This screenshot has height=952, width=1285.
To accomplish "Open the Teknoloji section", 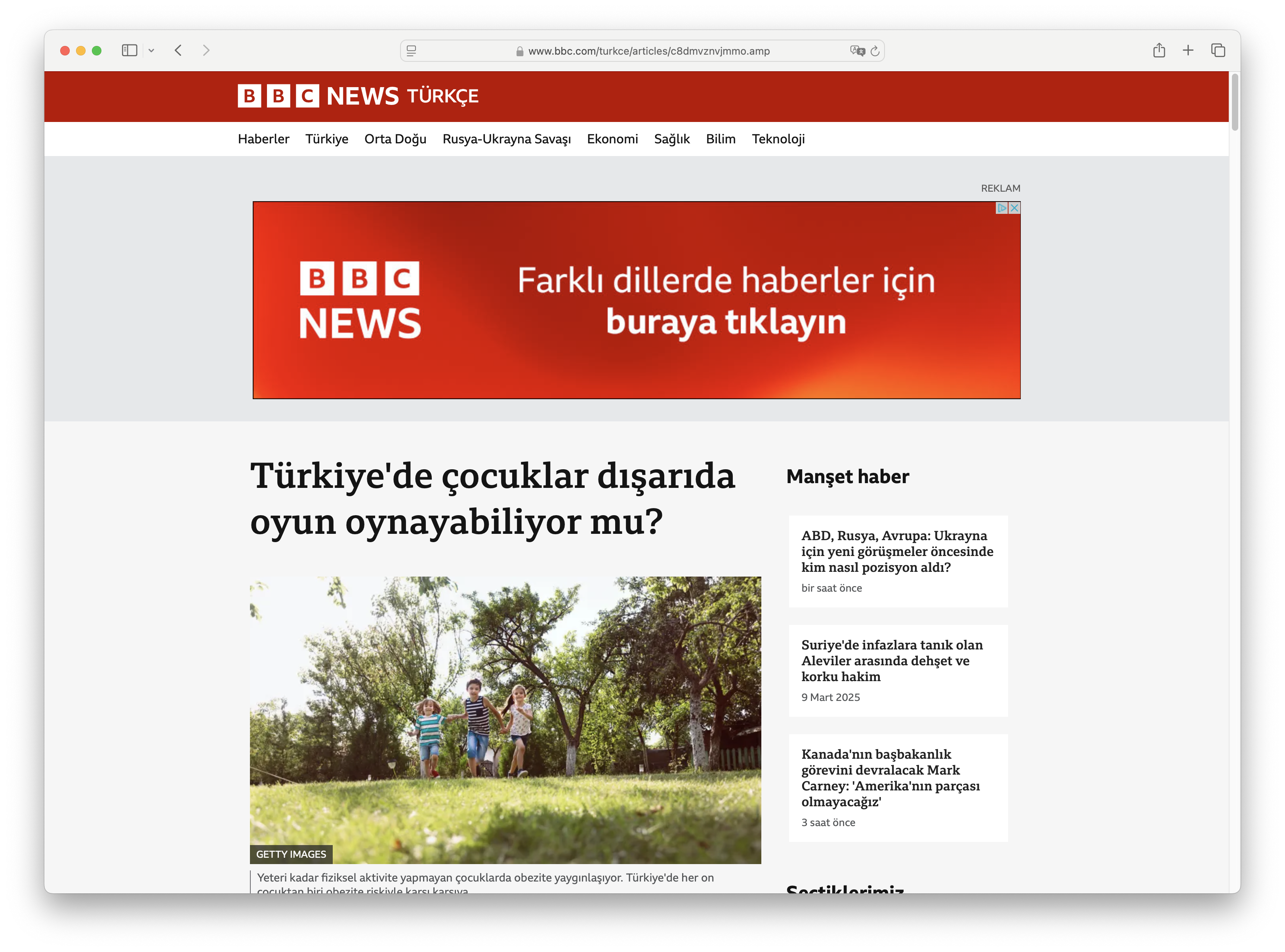I will pyautogui.click(x=778, y=139).
